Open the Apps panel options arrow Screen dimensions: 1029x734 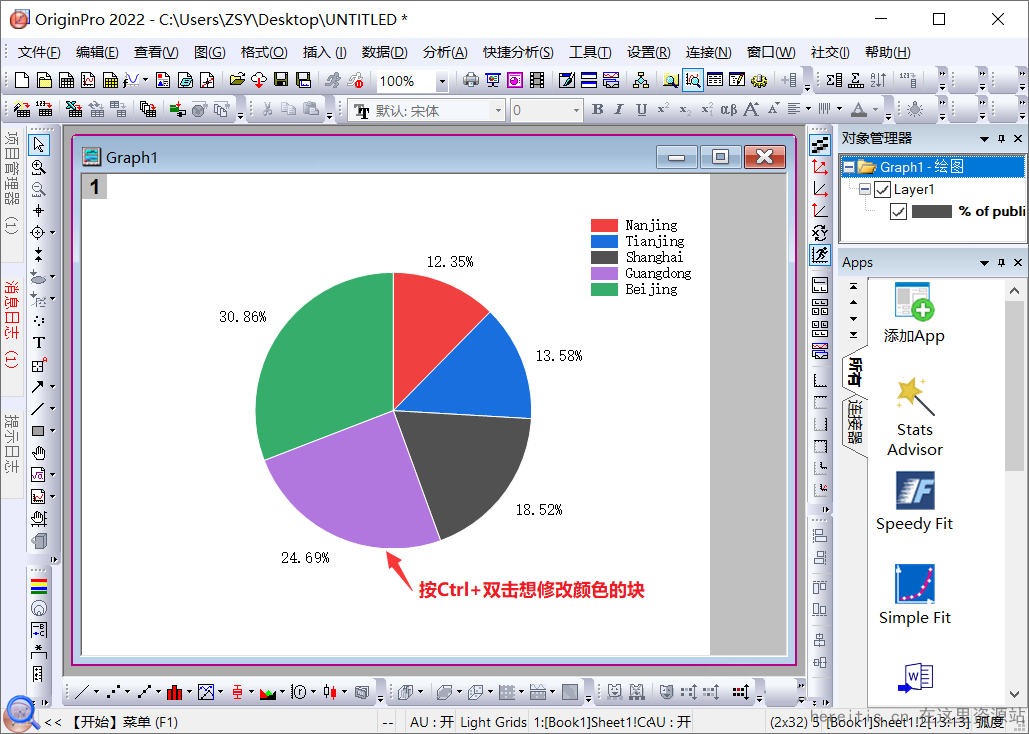(984, 263)
